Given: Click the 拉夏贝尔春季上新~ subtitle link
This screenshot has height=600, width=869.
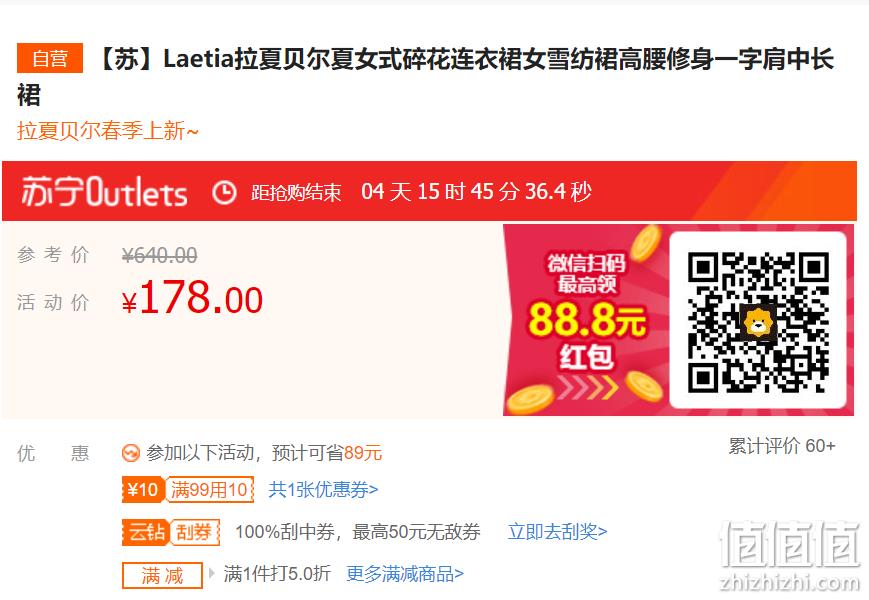Looking at the screenshot, I should tap(108, 131).
